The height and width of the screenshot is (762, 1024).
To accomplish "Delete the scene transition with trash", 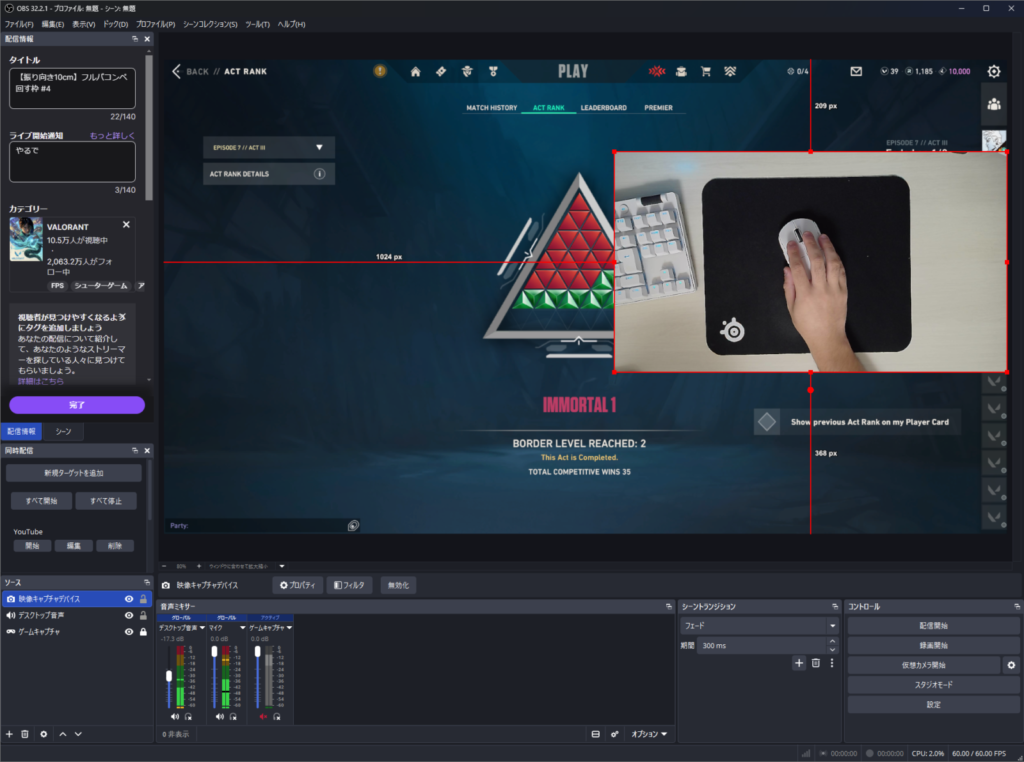I will [x=816, y=663].
